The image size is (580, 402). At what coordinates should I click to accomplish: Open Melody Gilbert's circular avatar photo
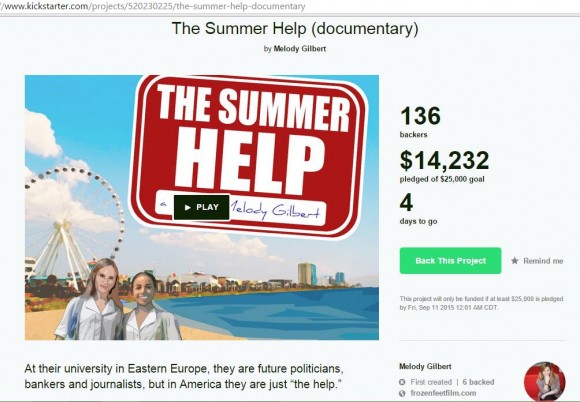click(544, 381)
